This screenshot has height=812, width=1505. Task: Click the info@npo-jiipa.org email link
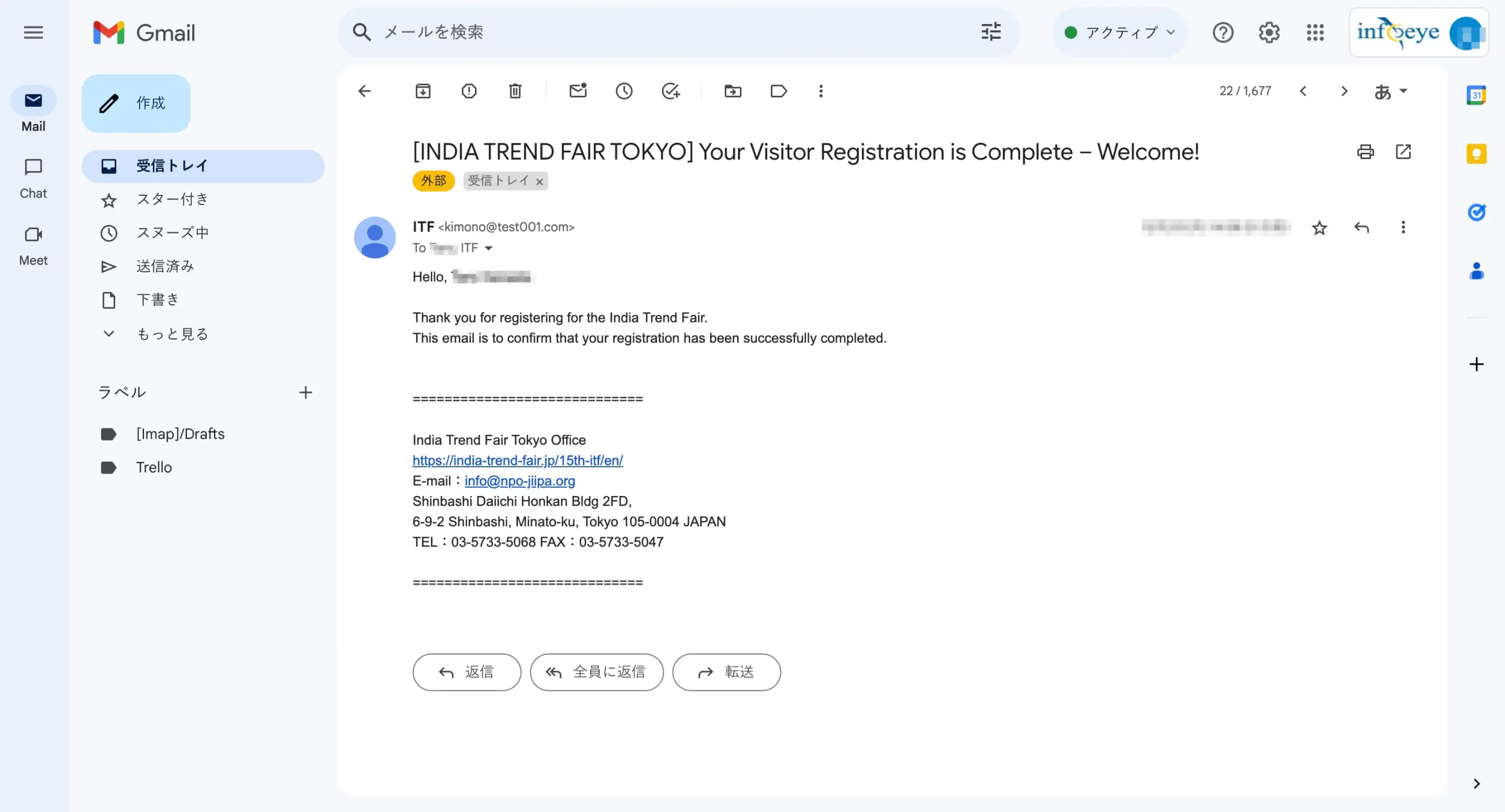click(x=520, y=481)
